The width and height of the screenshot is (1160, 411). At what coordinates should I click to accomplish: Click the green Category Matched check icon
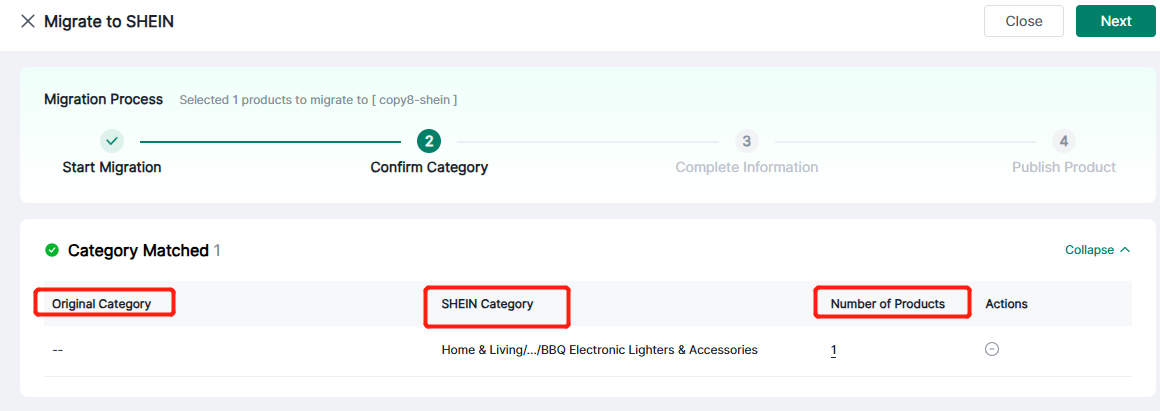coord(52,250)
